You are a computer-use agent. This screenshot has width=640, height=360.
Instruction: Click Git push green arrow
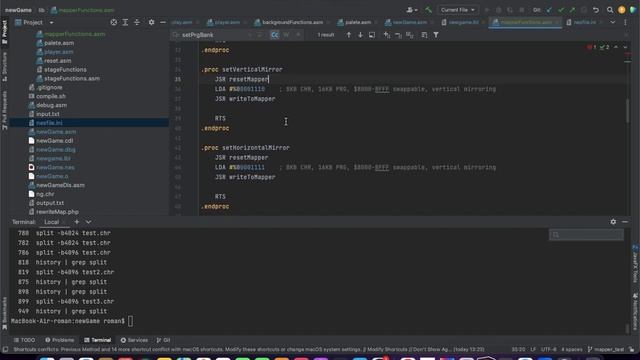coord(573,10)
